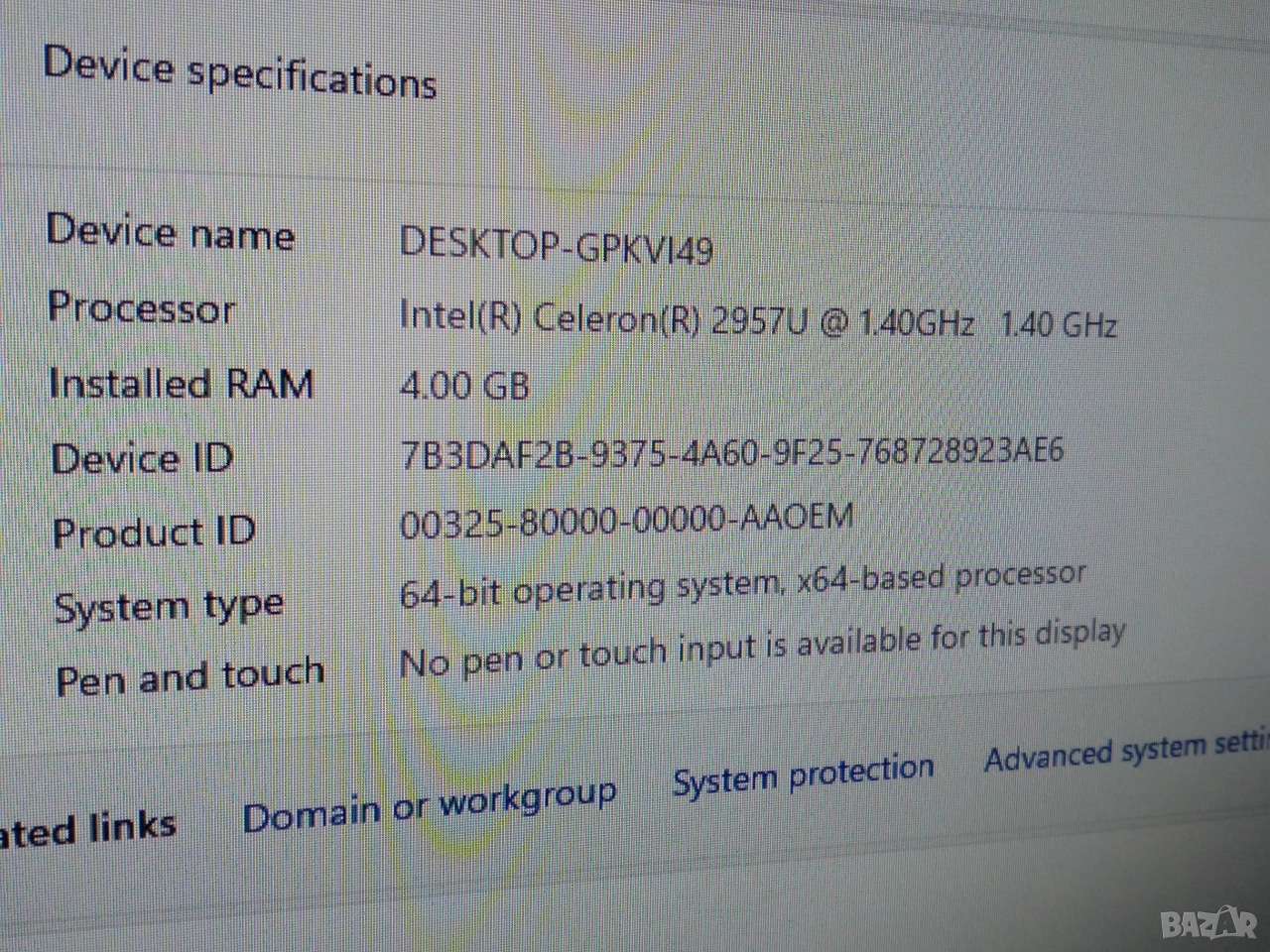Open Advanced system settings link

(1126, 753)
